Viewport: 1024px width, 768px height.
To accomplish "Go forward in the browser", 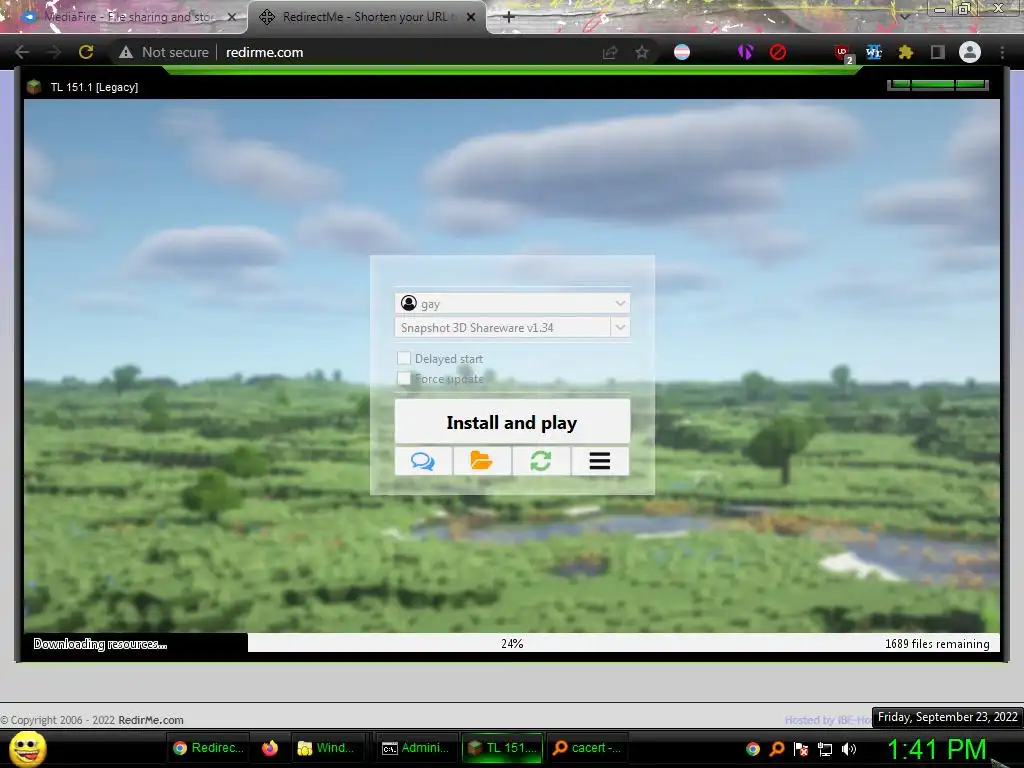I will 54,52.
